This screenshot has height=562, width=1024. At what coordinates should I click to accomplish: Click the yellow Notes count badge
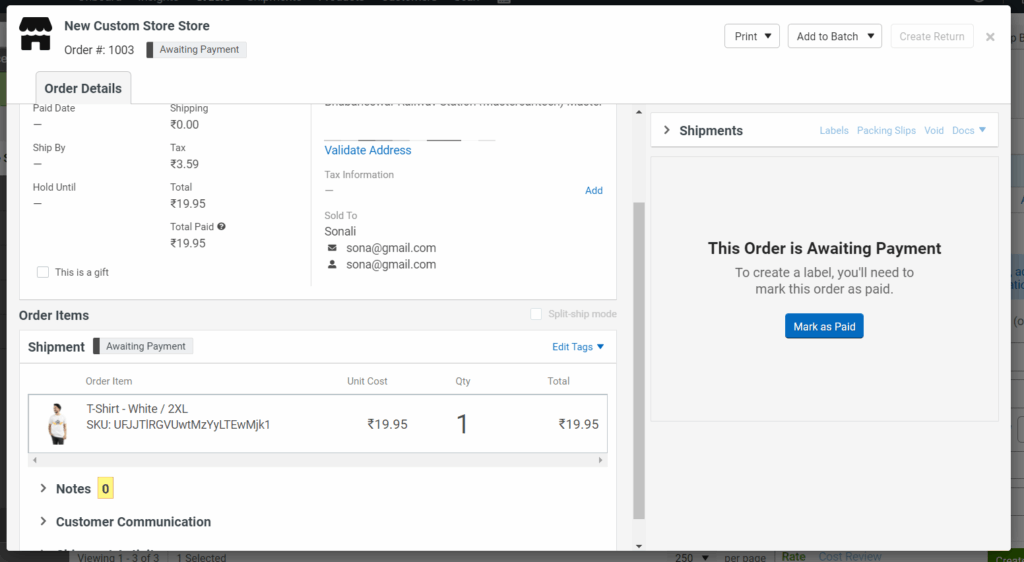(105, 489)
